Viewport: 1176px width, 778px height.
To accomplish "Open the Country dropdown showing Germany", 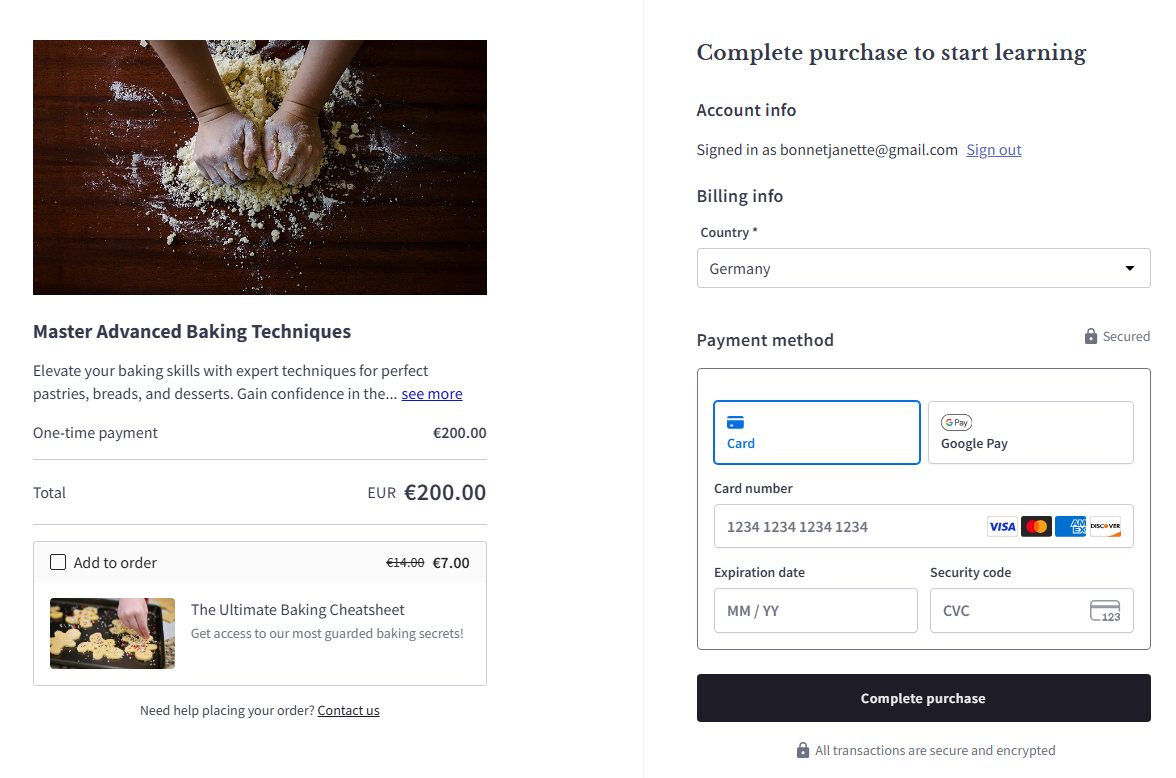I will coord(910,268).
